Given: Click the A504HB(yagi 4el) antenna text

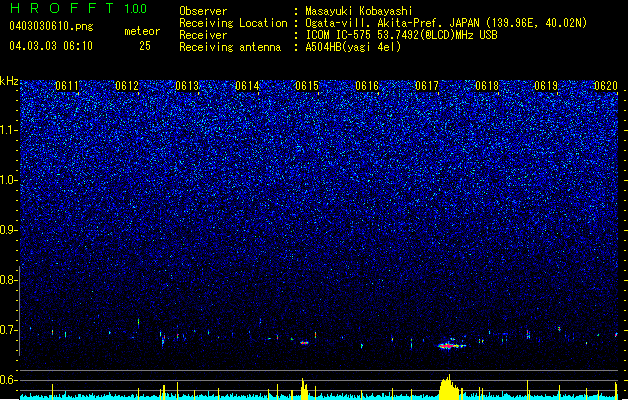Looking at the screenshot, I should pyautogui.click(x=353, y=47).
